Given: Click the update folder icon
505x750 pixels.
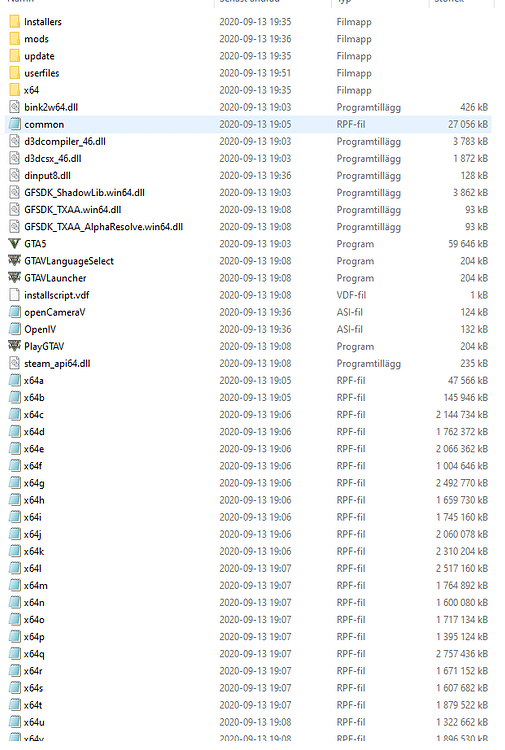Looking at the screenshot, I should coord(15,56).
